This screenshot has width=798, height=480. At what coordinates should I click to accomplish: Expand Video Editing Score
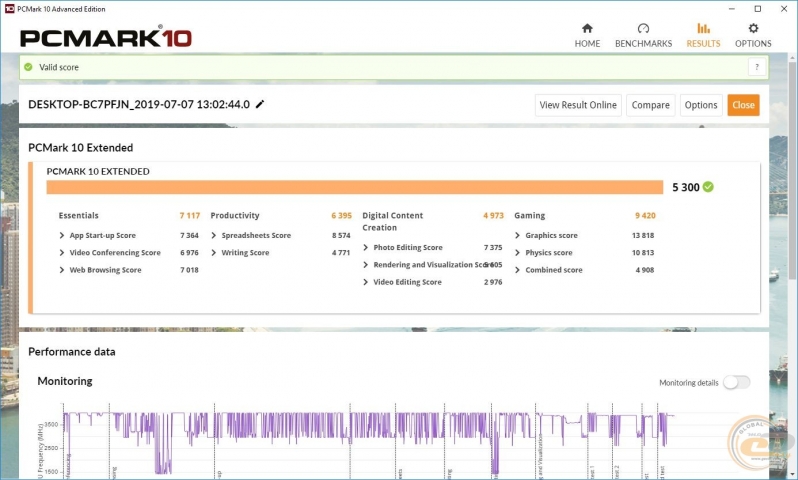point(365,282)
